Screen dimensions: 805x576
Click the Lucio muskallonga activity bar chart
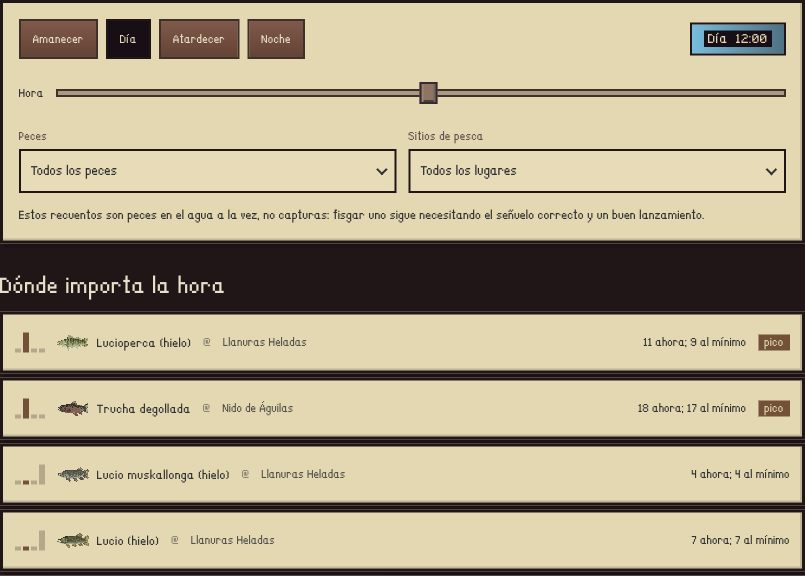pos(30,474)
